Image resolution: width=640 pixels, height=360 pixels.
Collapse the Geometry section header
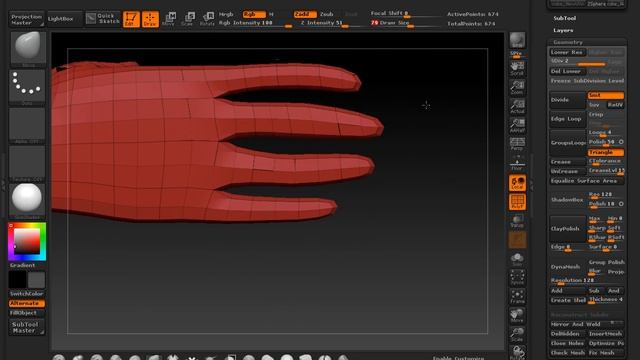[587, 42]
